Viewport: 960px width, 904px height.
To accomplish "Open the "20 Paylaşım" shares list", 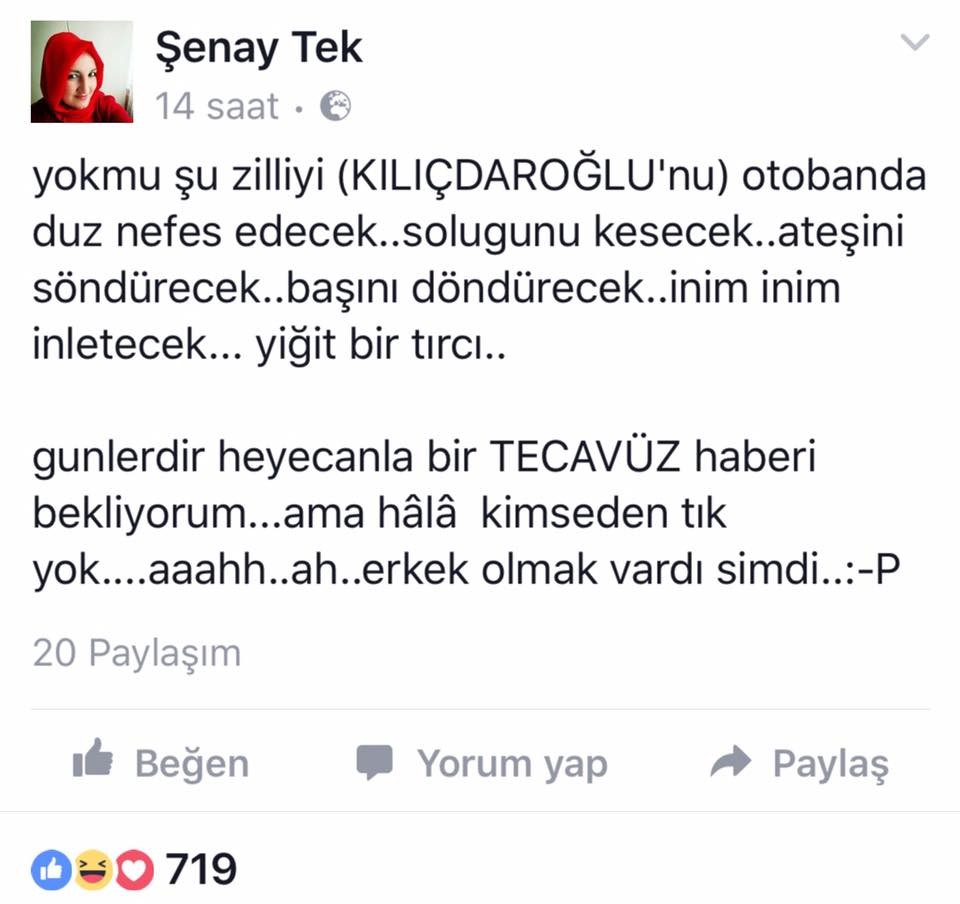I will (x=137, y=653).
